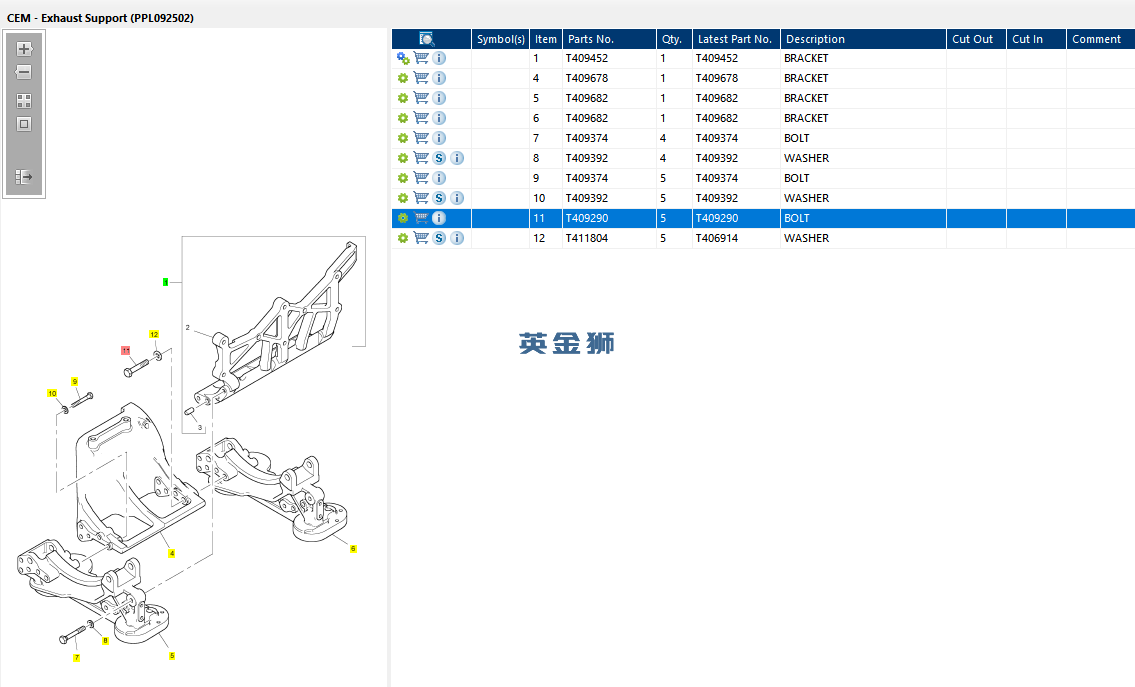
Task: Click the Cut Out column header
Action: [976, 39]
